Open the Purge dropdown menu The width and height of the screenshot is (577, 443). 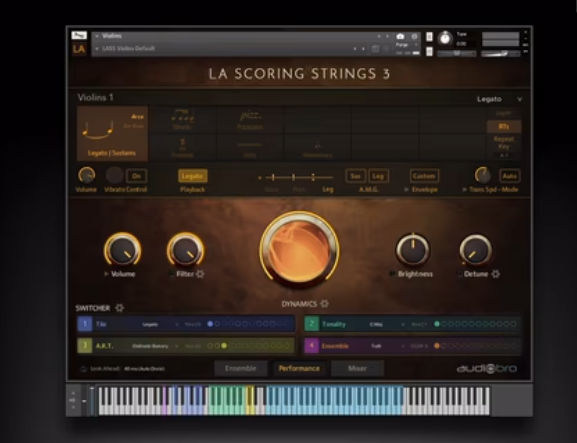click(407, 45)
